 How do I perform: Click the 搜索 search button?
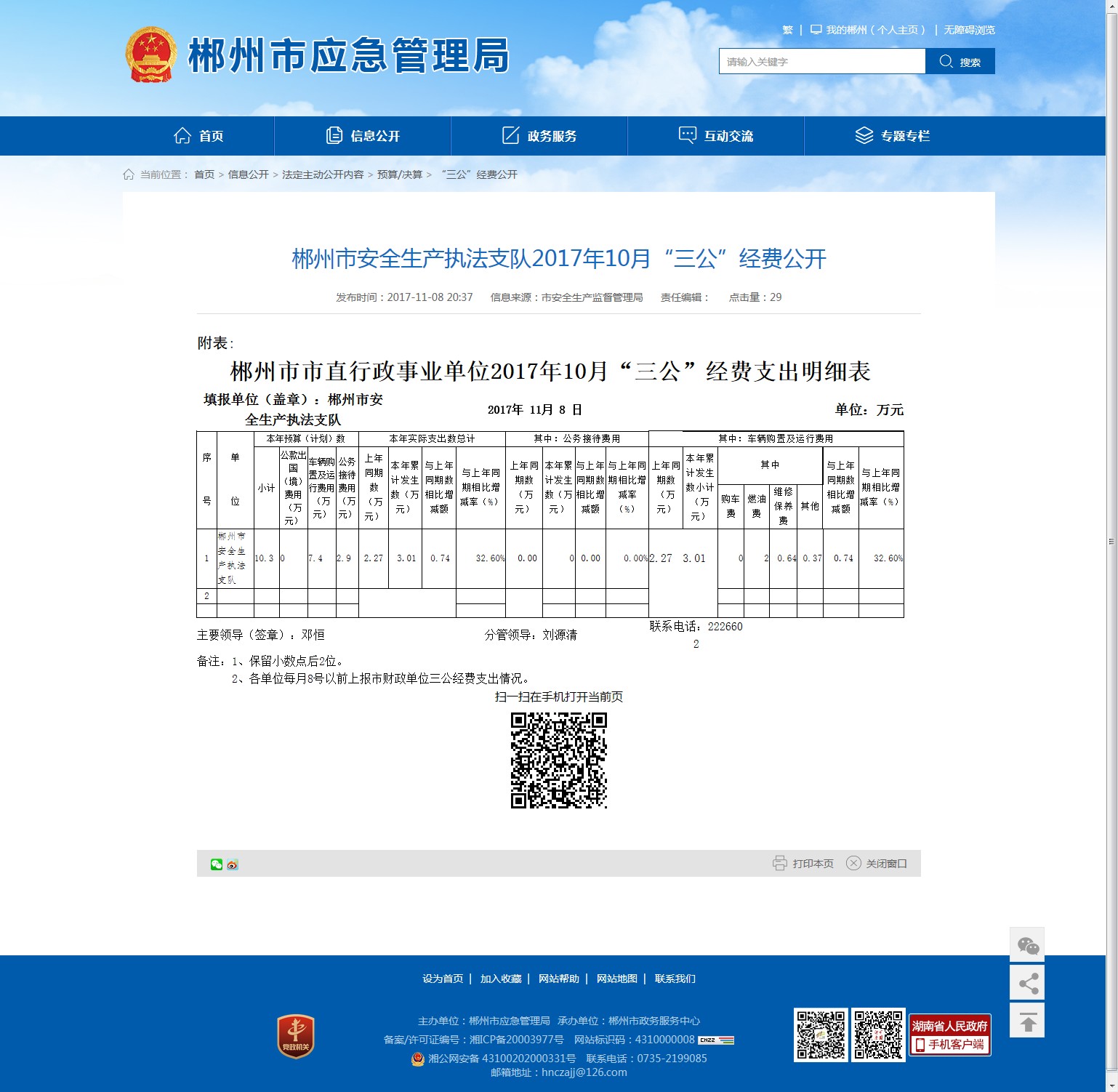coord(960,62)
